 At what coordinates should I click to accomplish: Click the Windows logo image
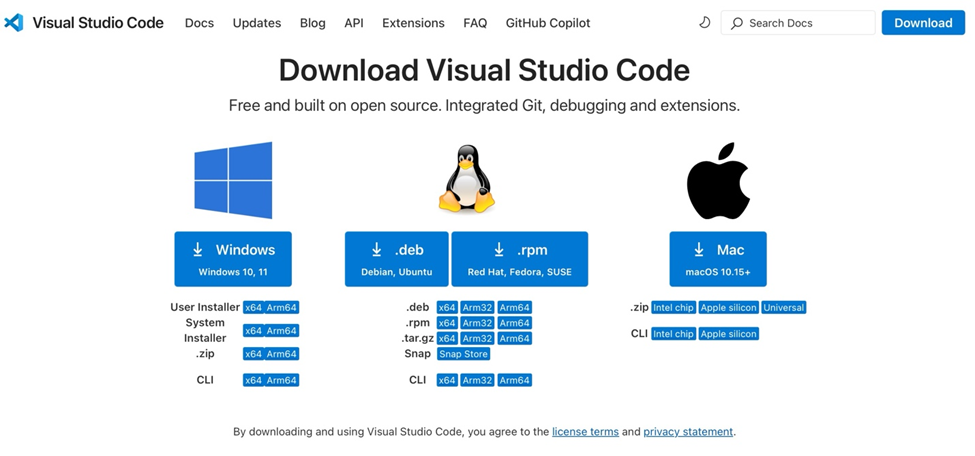233,180
